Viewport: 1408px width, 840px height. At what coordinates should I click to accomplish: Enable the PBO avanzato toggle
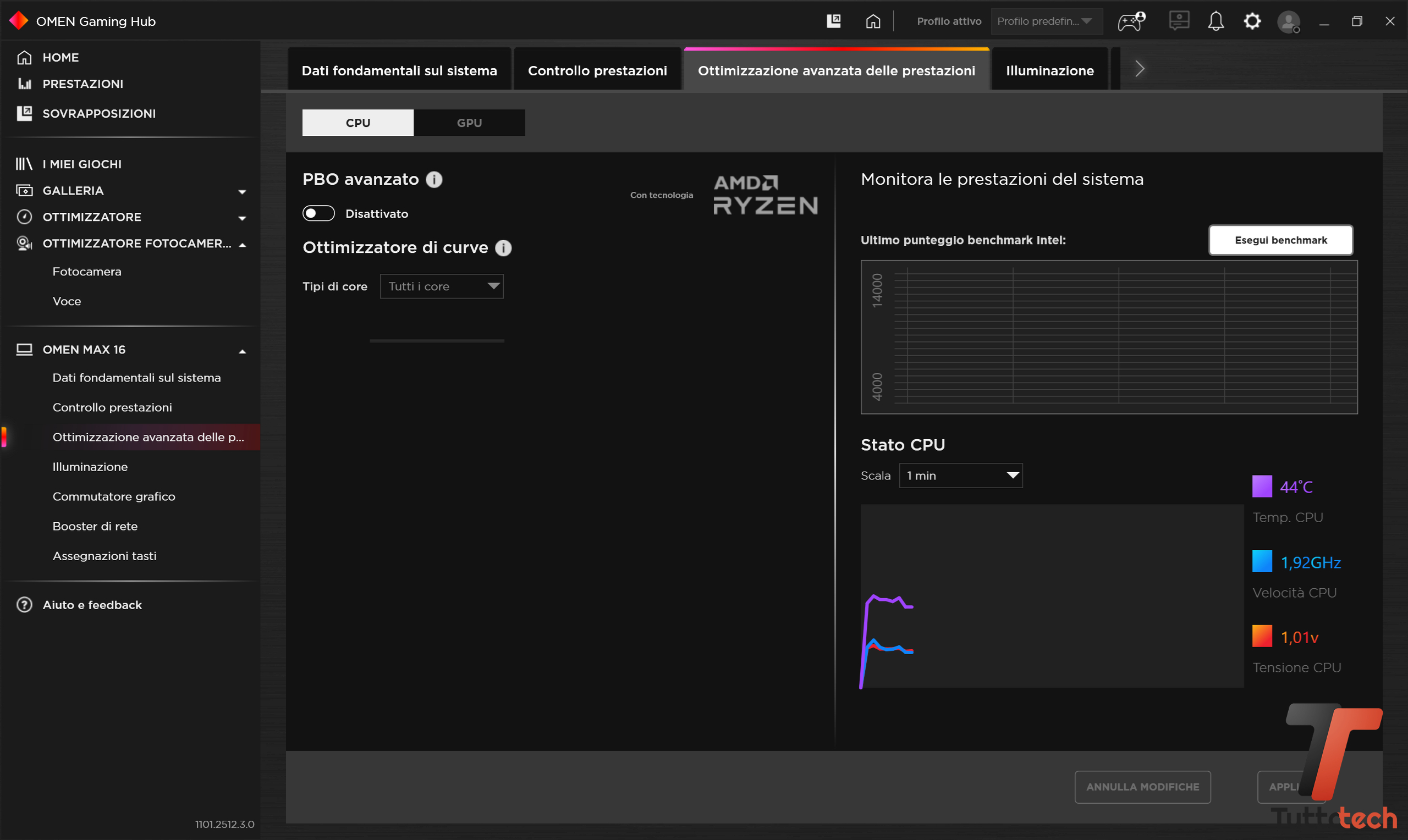tap(318, 213)
